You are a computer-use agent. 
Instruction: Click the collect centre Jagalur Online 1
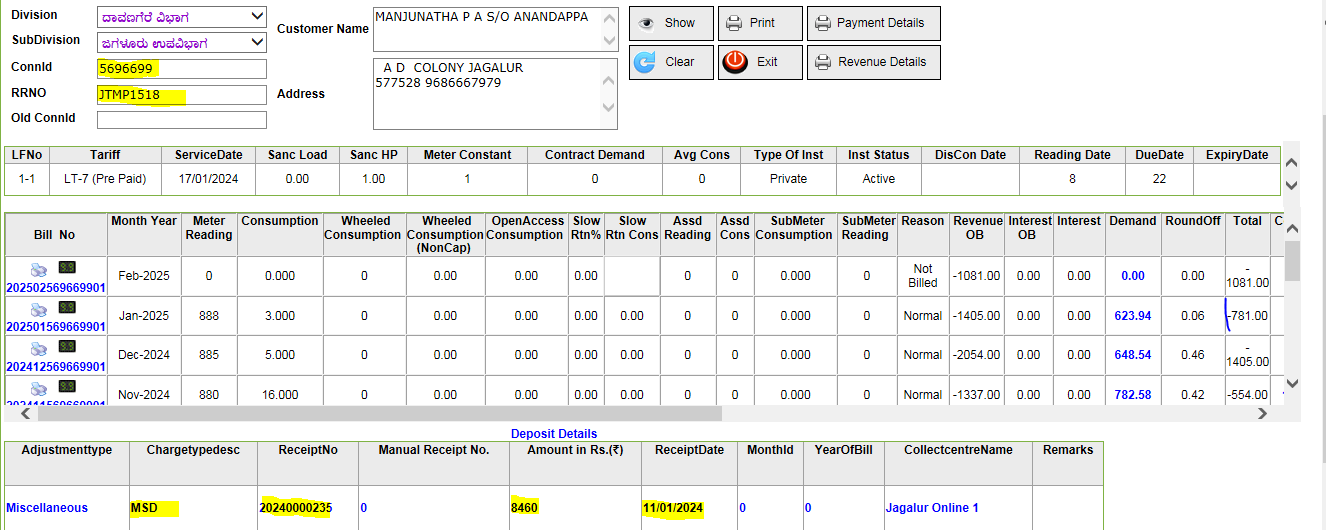tap(932, 508)
